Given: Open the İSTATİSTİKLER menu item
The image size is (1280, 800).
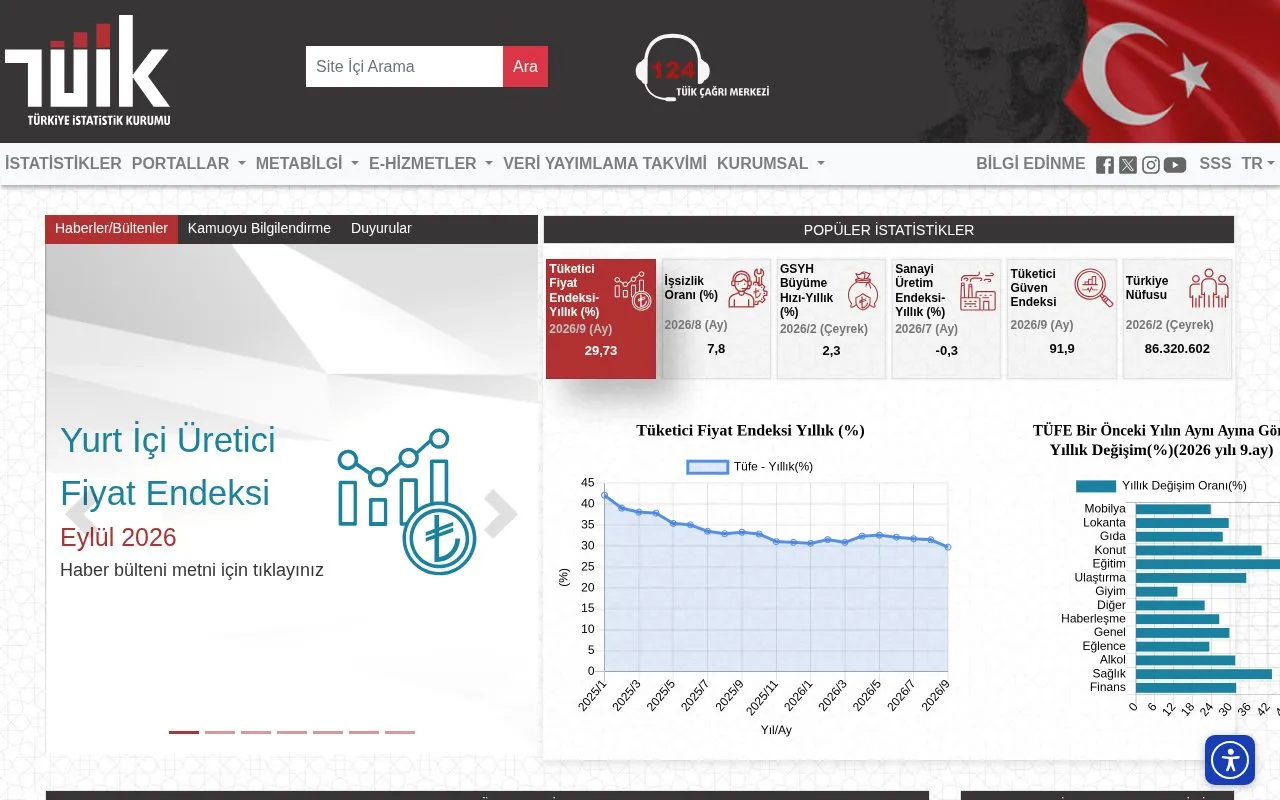Looking at the screenshot, I should (63, 164).
